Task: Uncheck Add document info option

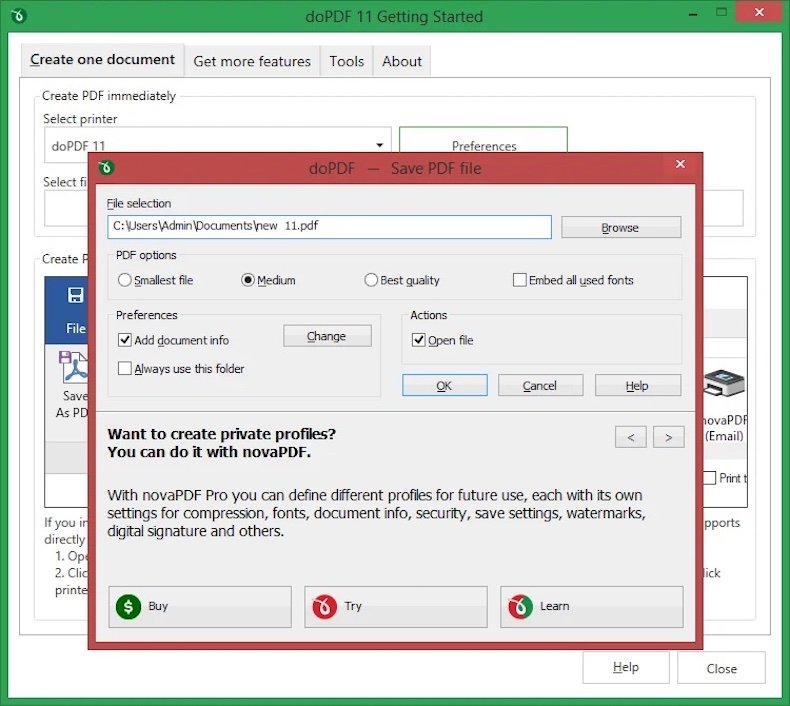Action: [x=125, y=341]
